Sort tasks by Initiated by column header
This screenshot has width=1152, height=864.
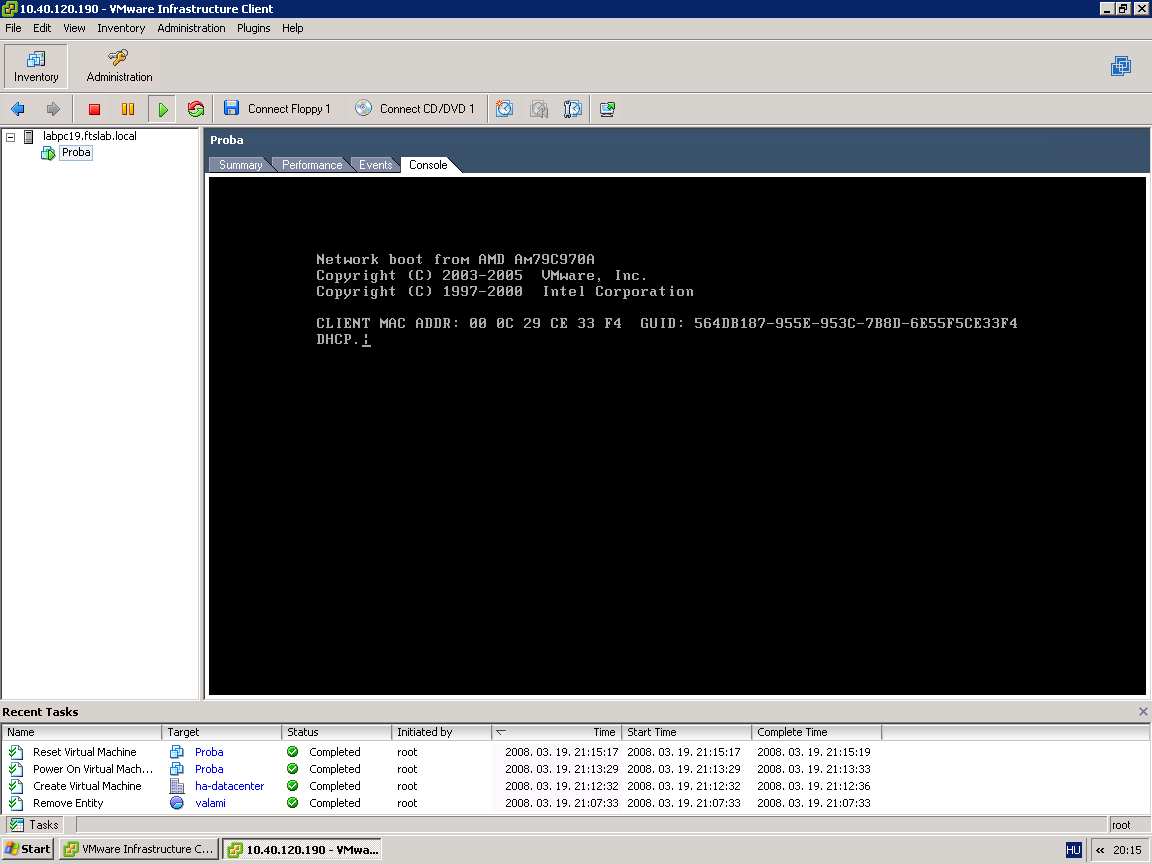442,732
